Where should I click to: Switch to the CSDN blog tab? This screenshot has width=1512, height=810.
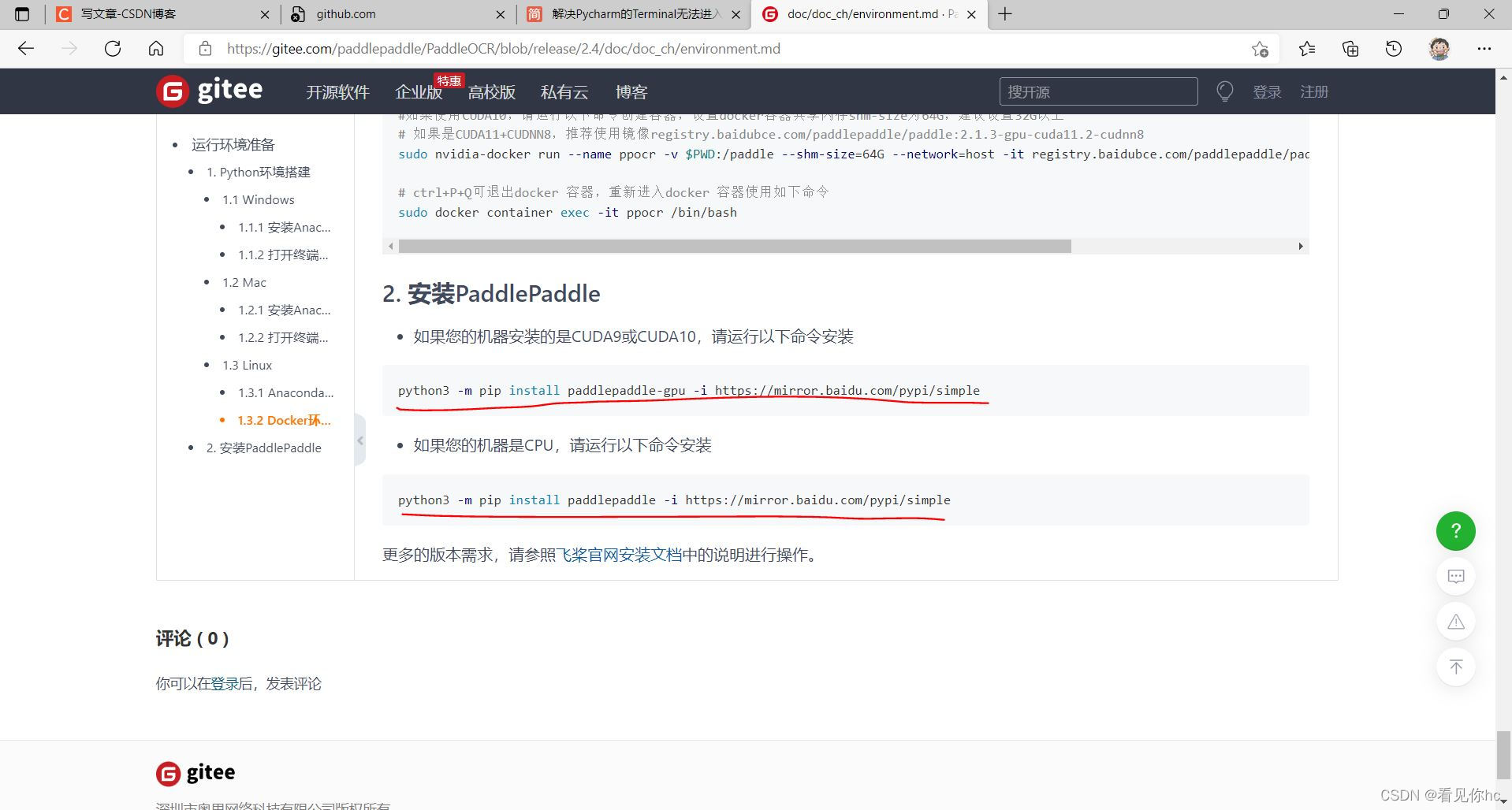(162, 14)
